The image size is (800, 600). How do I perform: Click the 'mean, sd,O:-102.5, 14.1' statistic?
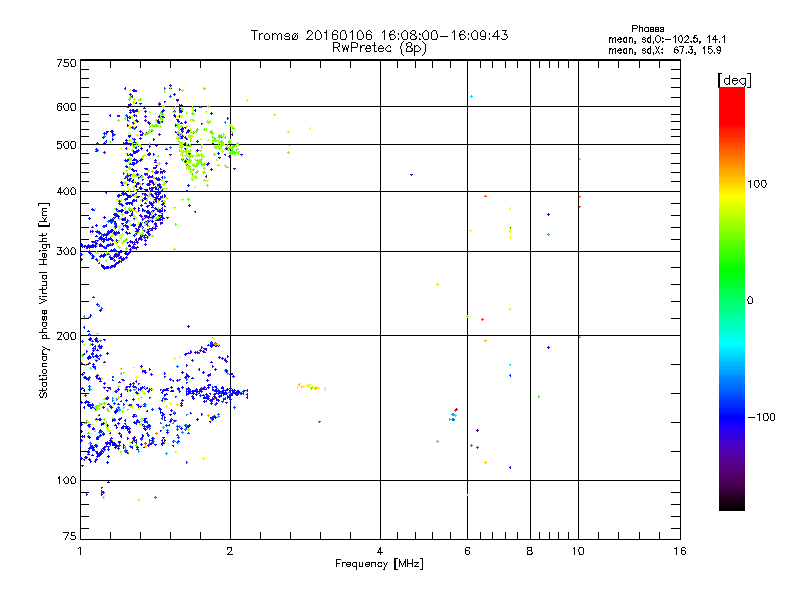click(667, 39)
